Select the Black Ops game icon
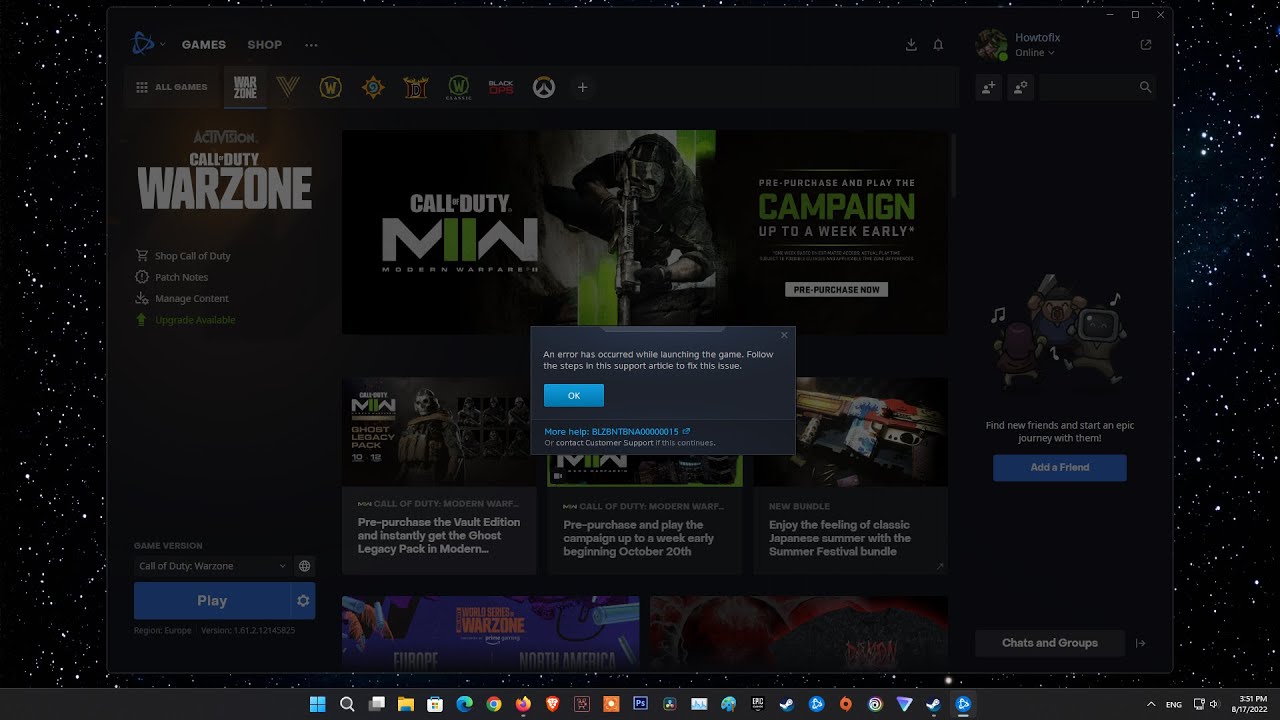 (x=501, y=87)
